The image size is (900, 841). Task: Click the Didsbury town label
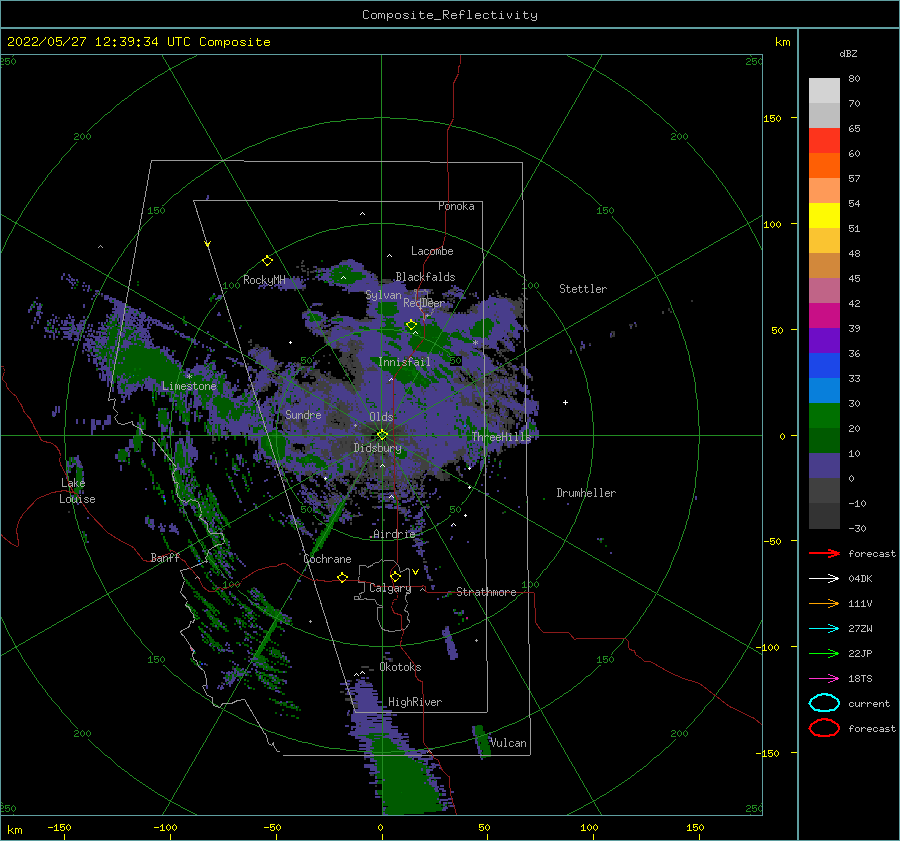click(x=377, y=448)
